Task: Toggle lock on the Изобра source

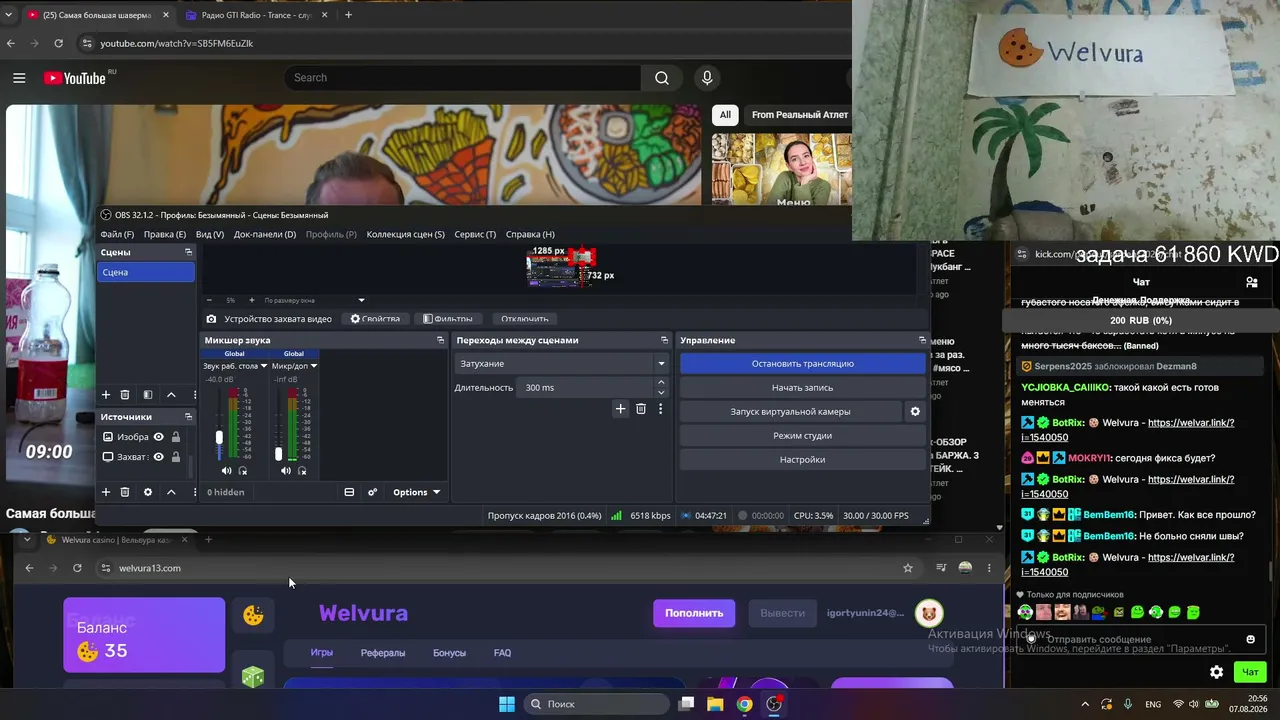Action: (x=176, y=437)
